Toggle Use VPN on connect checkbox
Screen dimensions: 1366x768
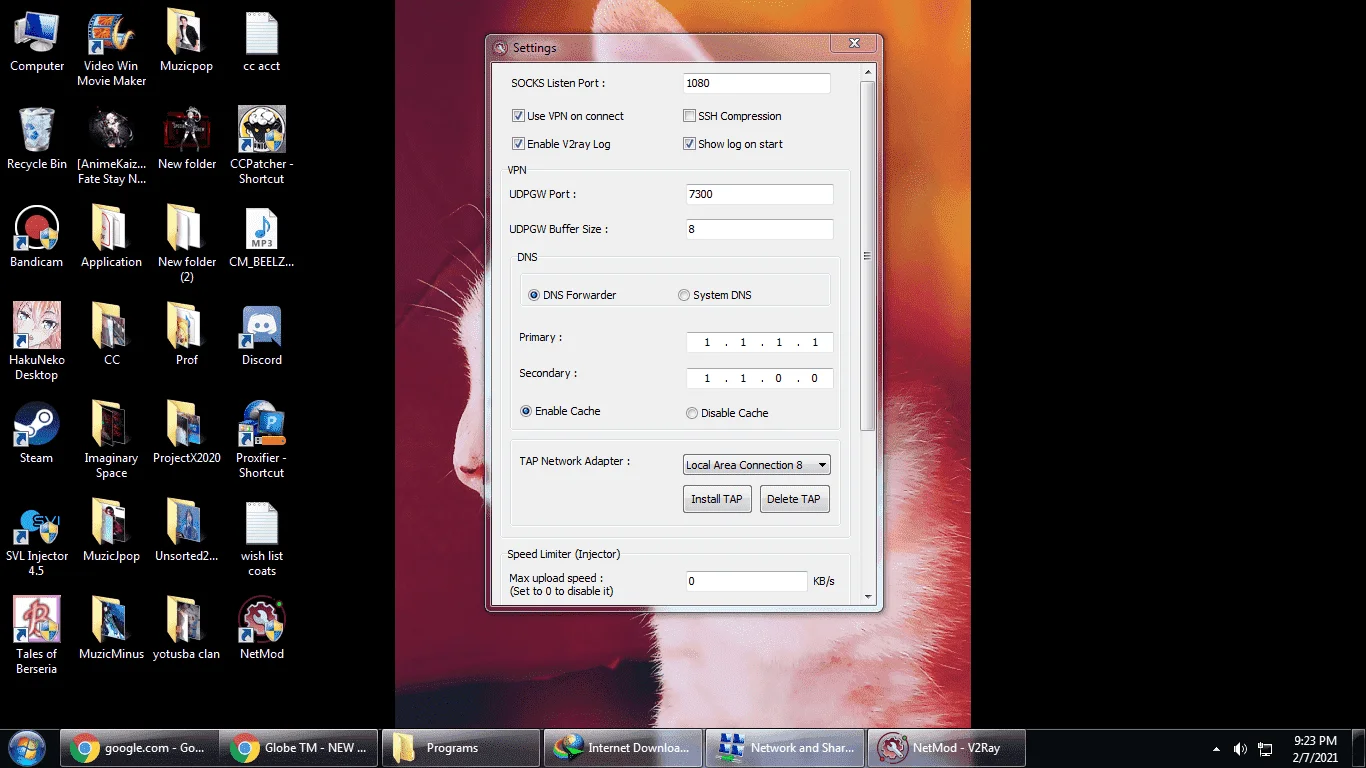coord(518,116)
